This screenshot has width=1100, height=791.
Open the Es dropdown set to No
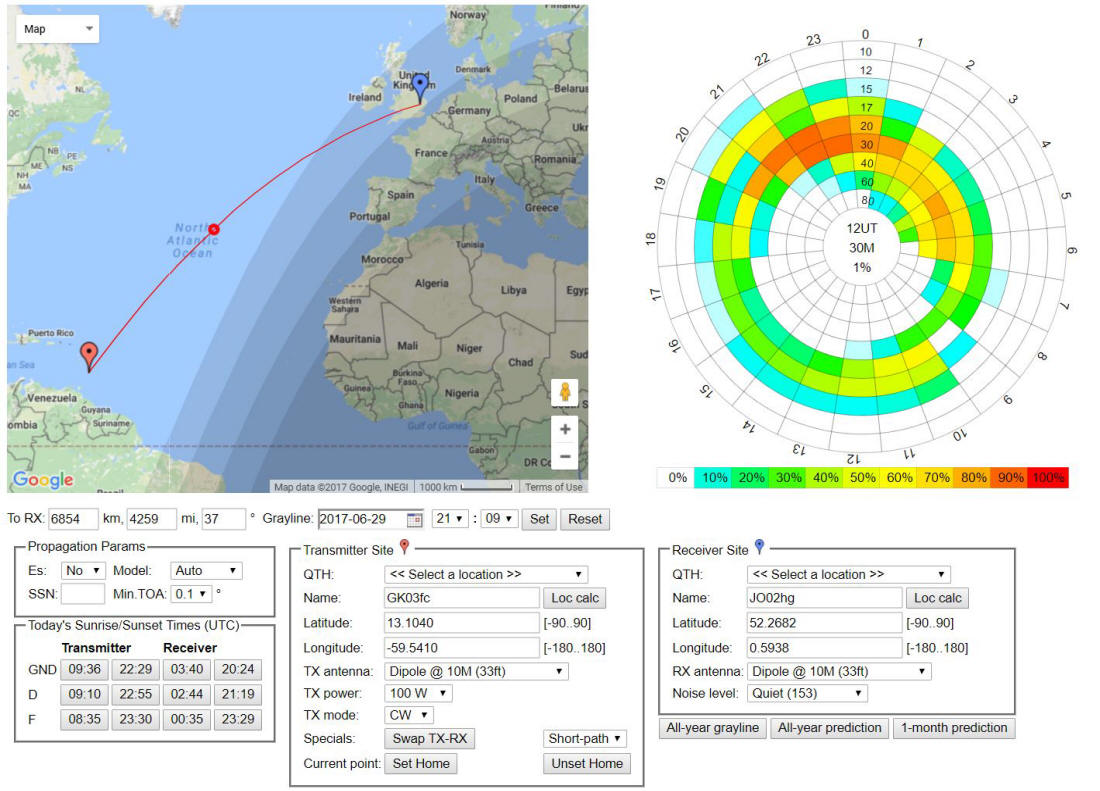pos(83,571)
